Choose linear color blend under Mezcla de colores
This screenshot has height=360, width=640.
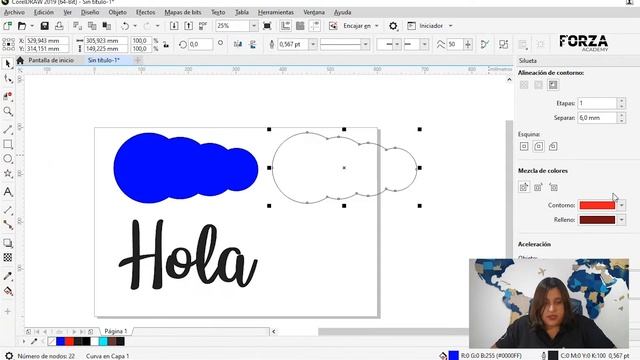[x=524, y=187]
